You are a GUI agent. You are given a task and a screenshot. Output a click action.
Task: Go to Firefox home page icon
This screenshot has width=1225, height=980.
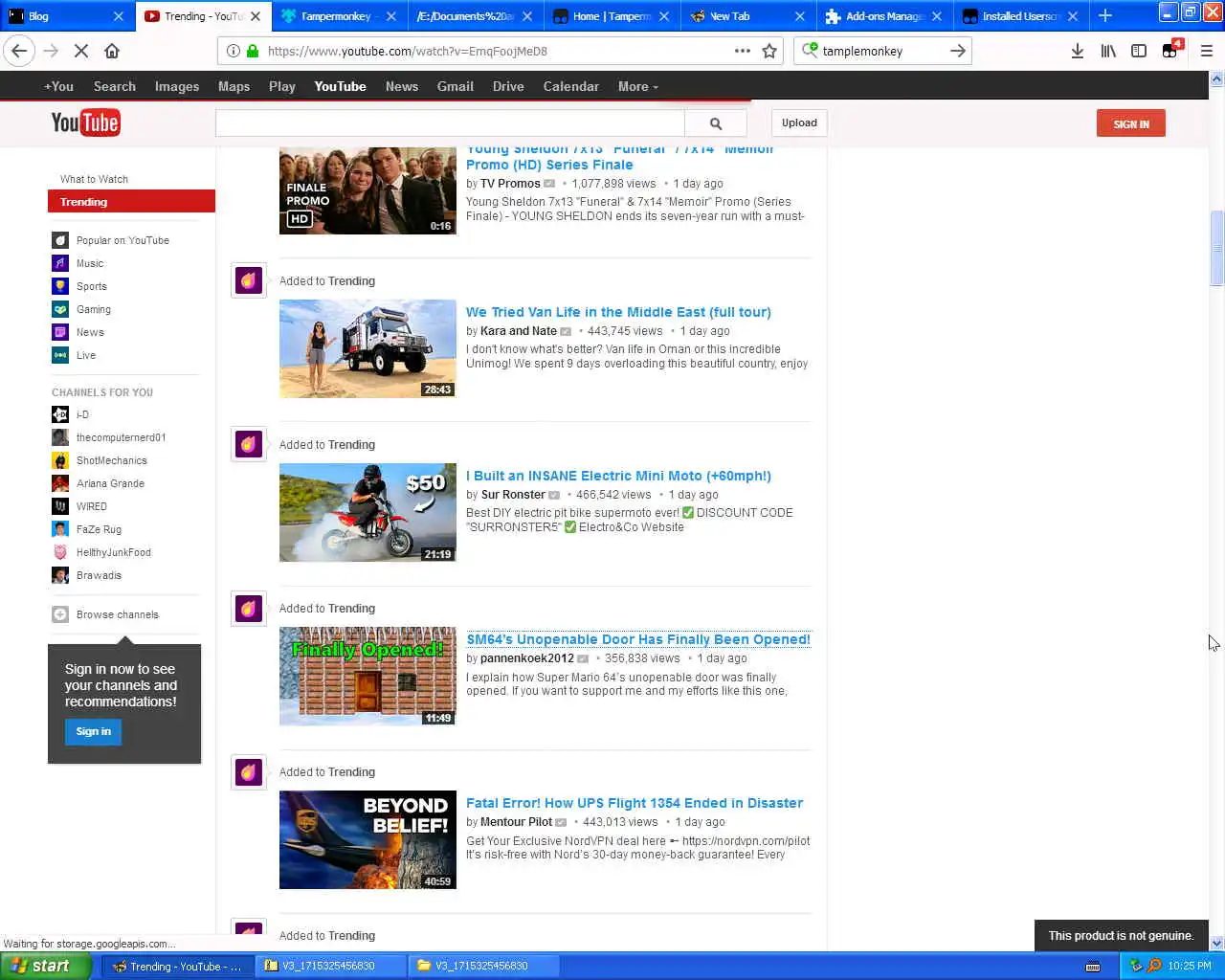pyautogui.click(x=112, y=51)
